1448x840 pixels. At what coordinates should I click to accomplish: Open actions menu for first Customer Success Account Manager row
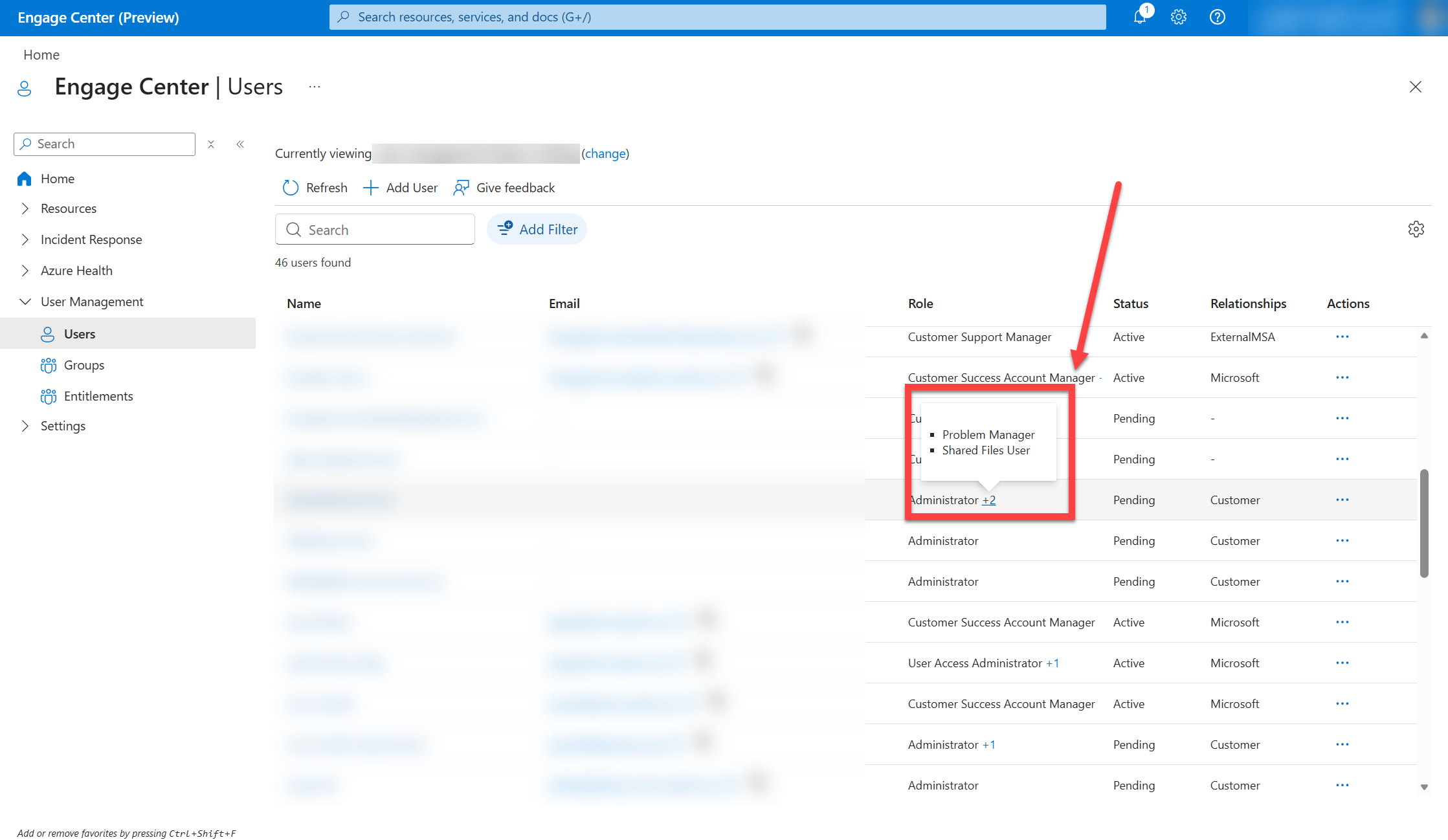1342,378
